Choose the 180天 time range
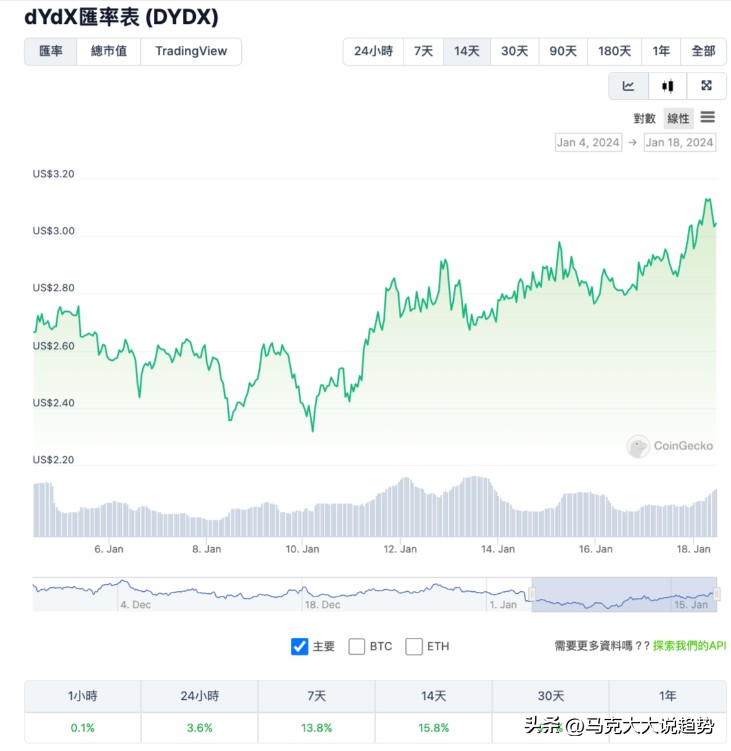 [x=615, y=51]
